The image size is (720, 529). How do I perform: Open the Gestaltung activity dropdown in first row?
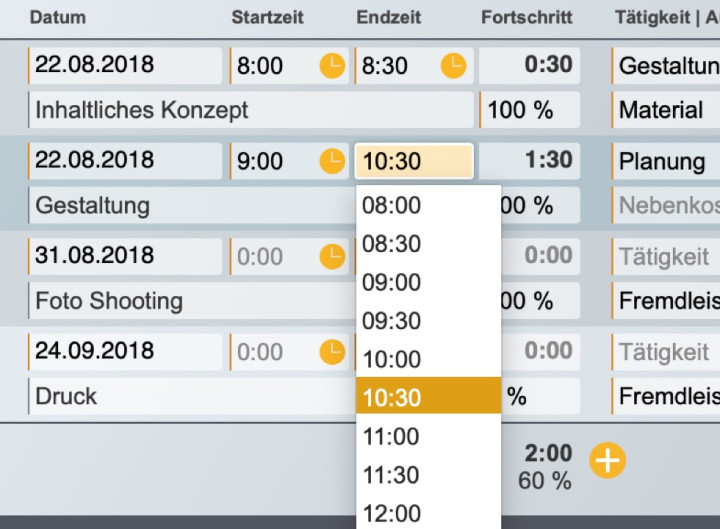coord(667,66)
